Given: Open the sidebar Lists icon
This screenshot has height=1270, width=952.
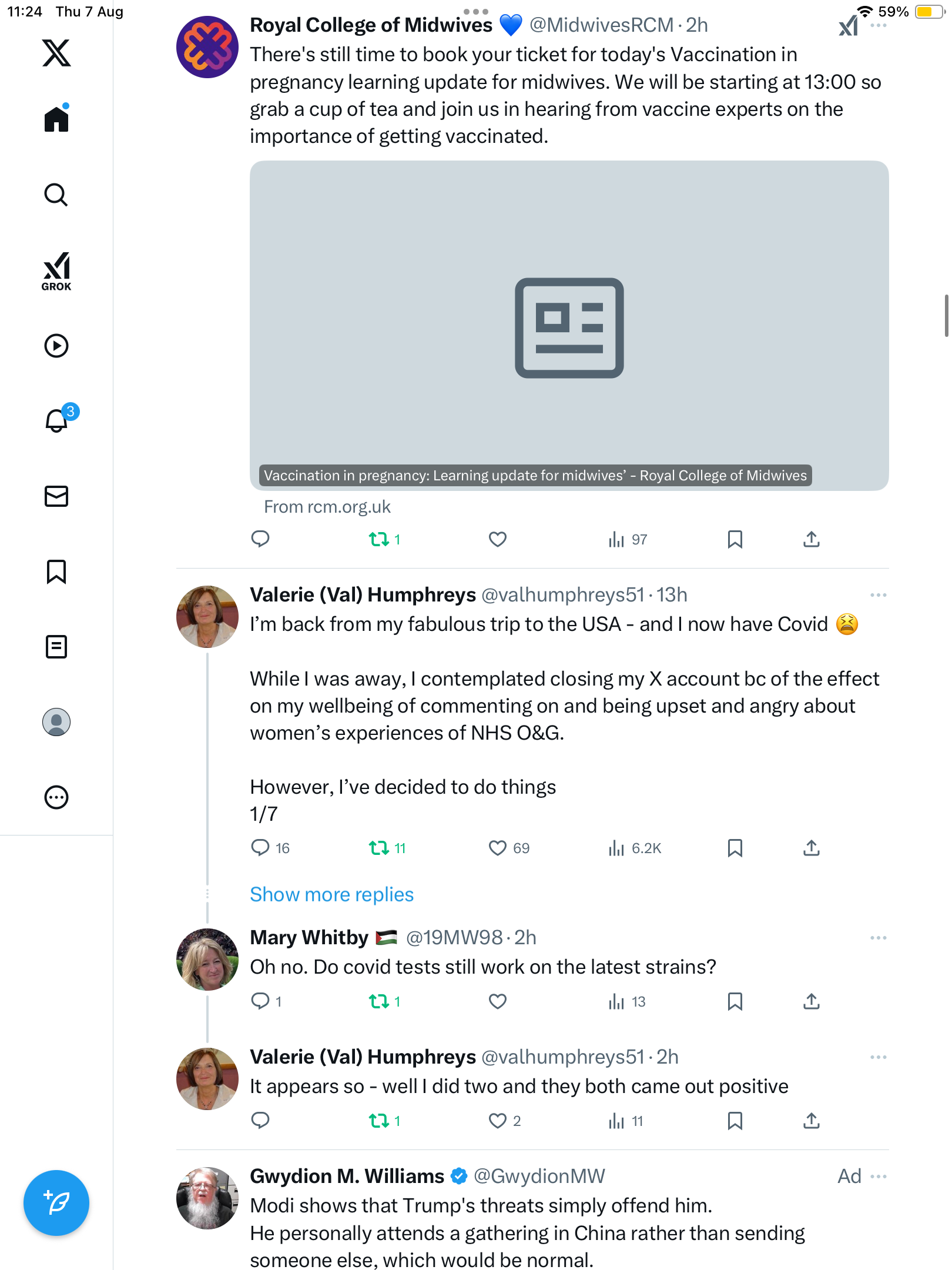Looking at the screenshot, I should 56,647.
